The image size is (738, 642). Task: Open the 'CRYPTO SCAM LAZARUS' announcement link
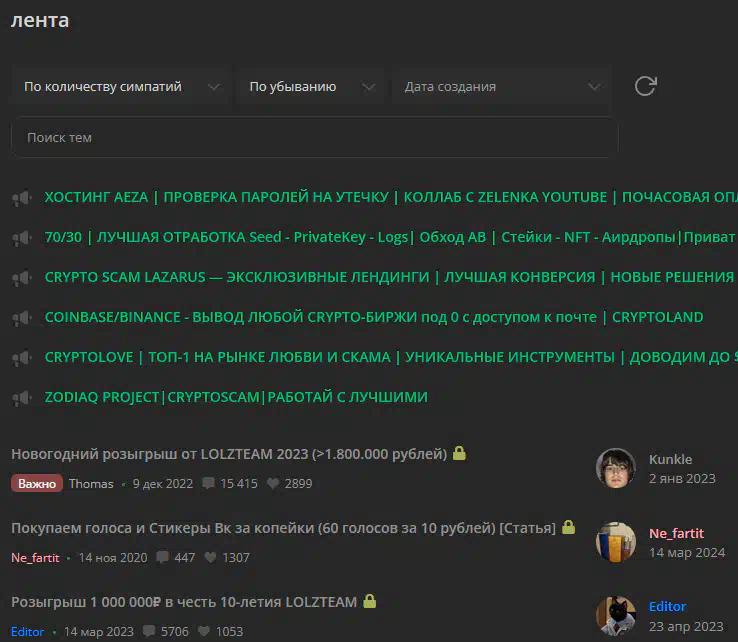tap(391, 277)
